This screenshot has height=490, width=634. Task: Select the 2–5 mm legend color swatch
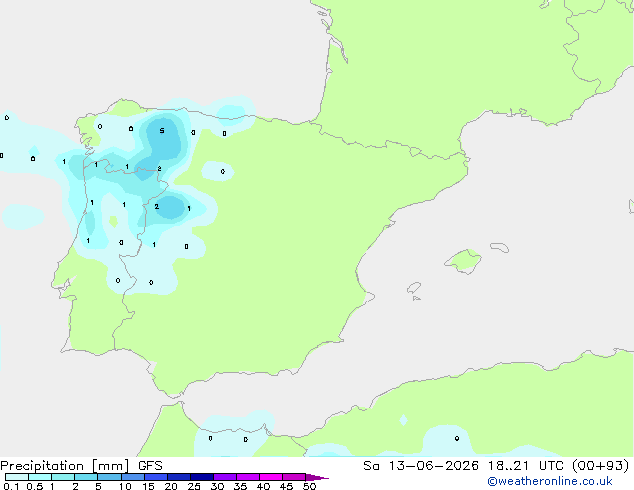click(x=86, y=477)
